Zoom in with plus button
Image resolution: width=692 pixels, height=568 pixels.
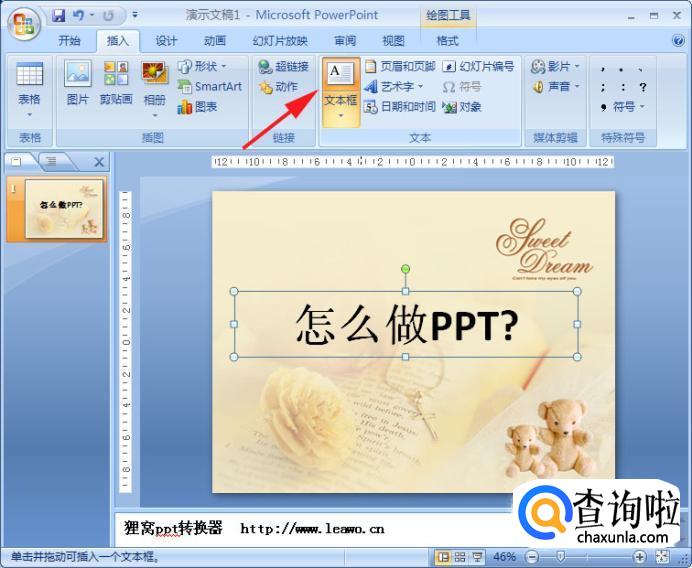[x=639, y=557]
